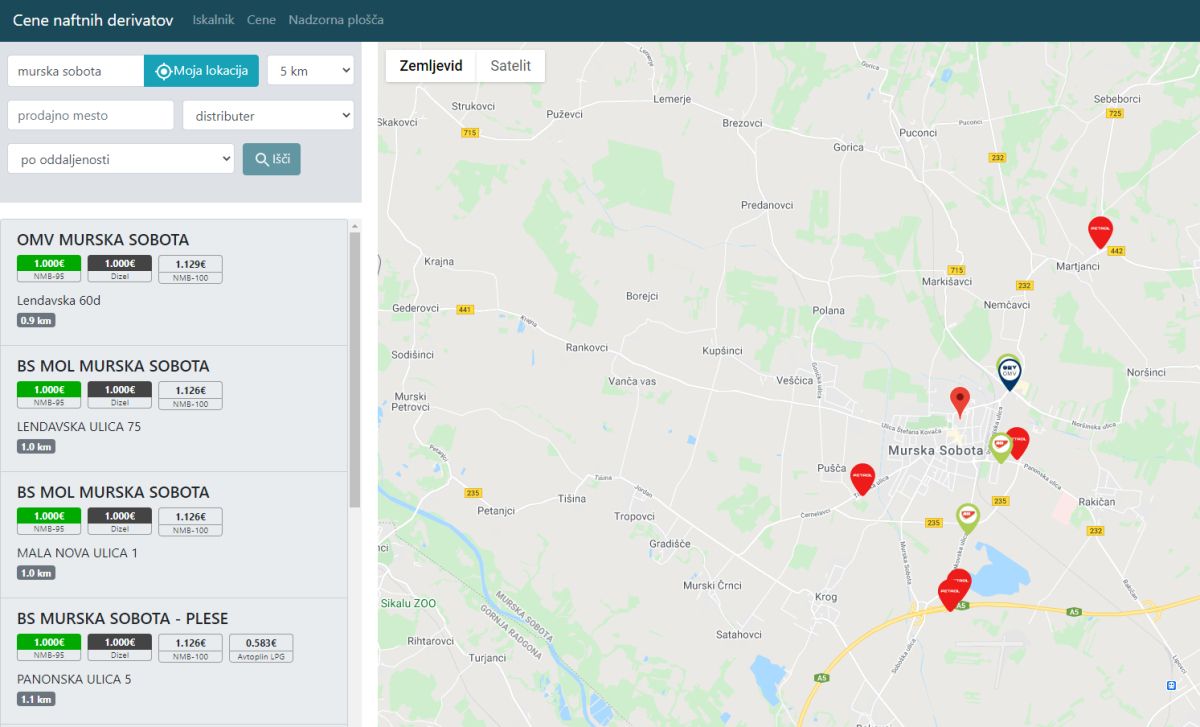Use Moja lokacija location button
1200x727 pixels.
(x=201, y=71)
